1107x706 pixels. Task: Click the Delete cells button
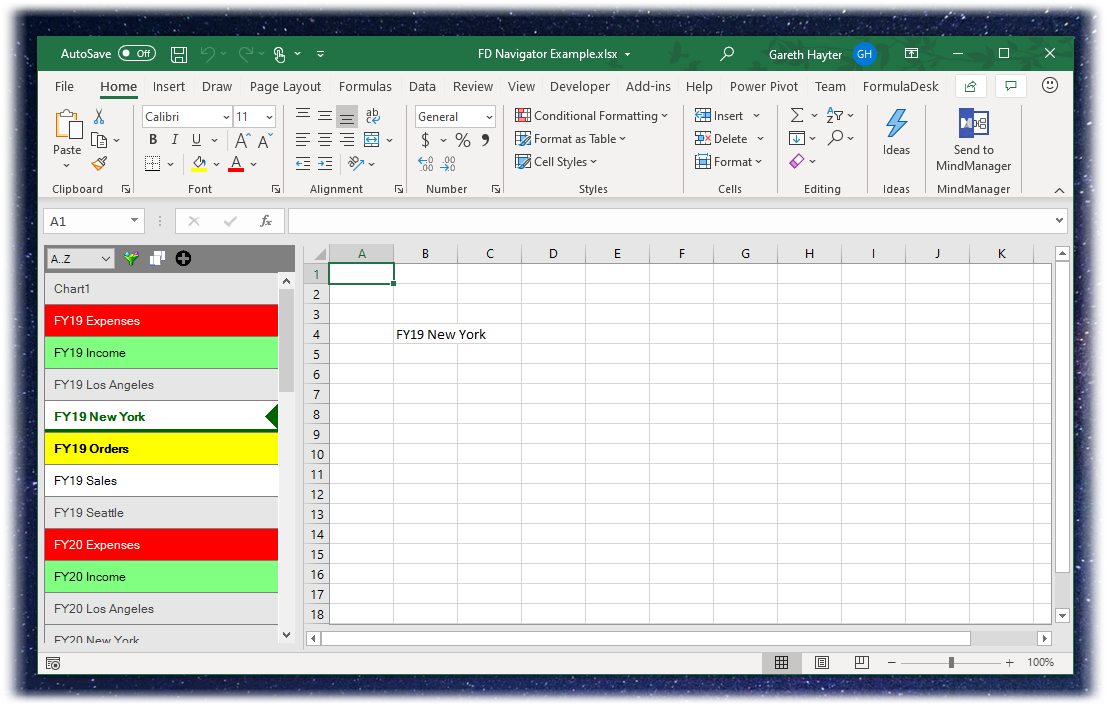tap(721, 139)
